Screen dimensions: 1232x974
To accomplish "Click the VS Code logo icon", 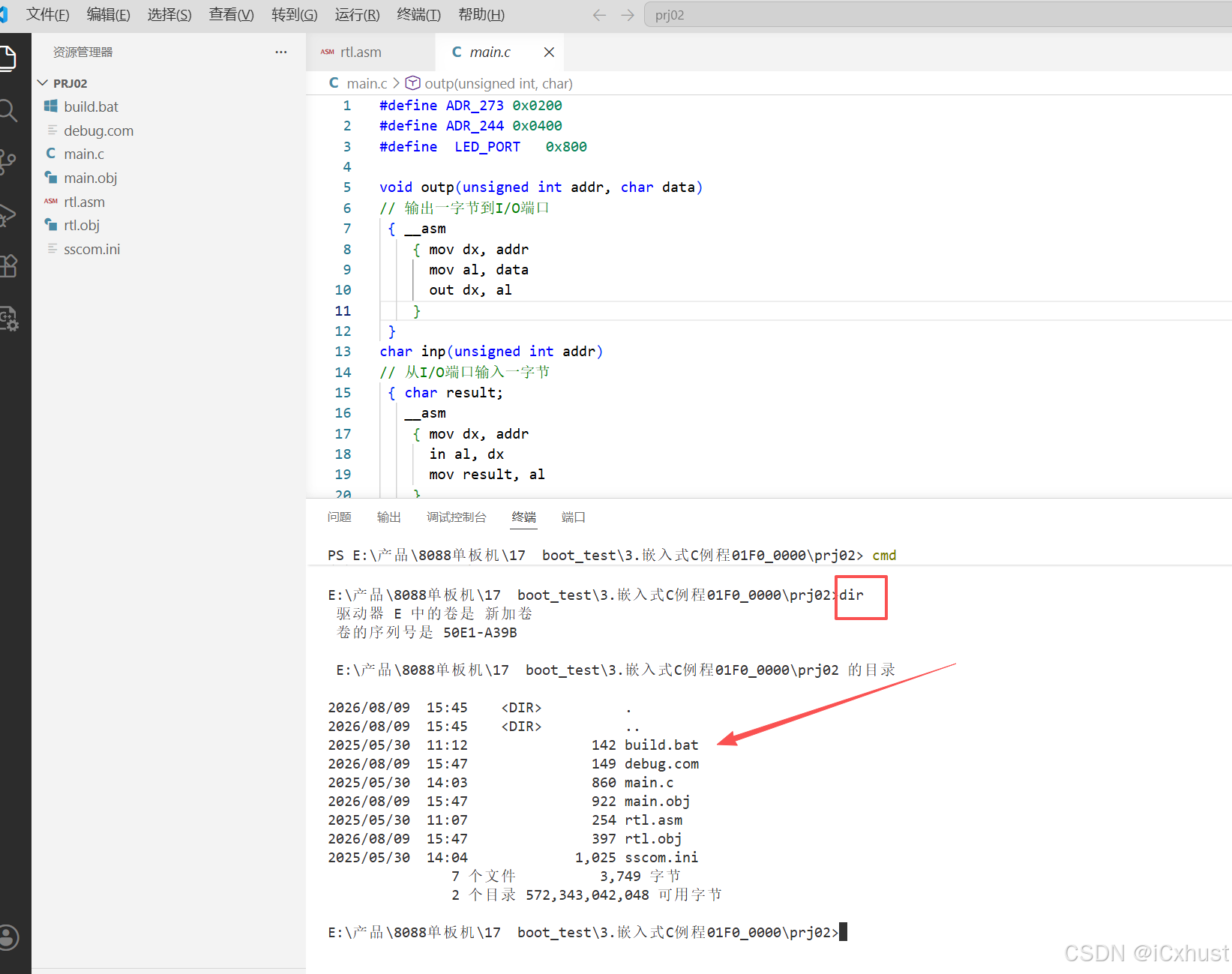I will coord(4,15).
